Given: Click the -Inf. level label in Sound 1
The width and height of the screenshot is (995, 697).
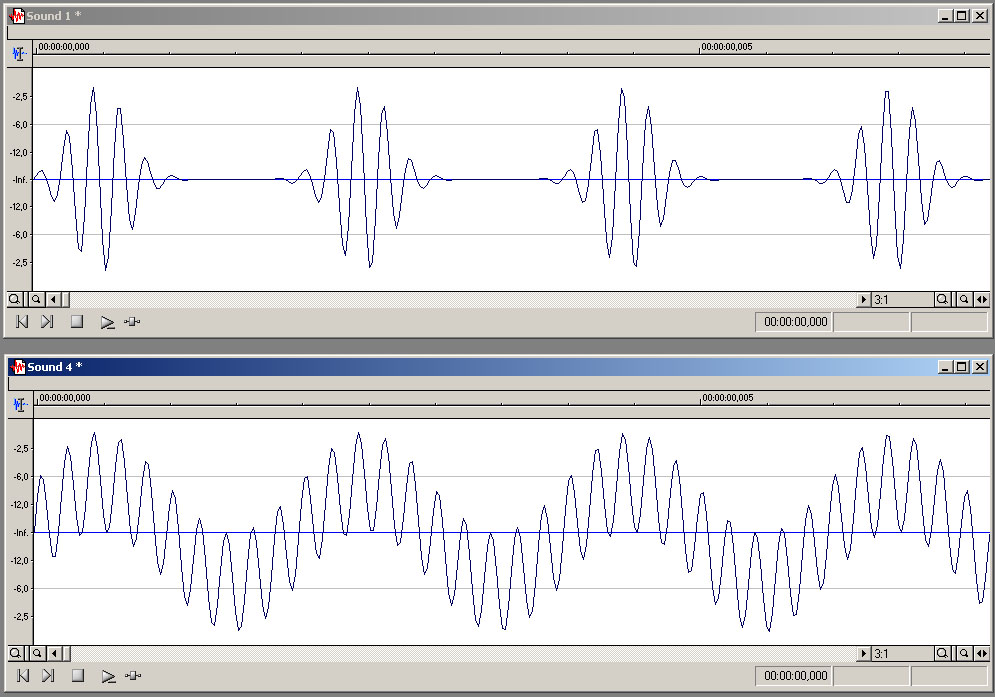Looking at the screenshot, I should [x=20, y=180].
